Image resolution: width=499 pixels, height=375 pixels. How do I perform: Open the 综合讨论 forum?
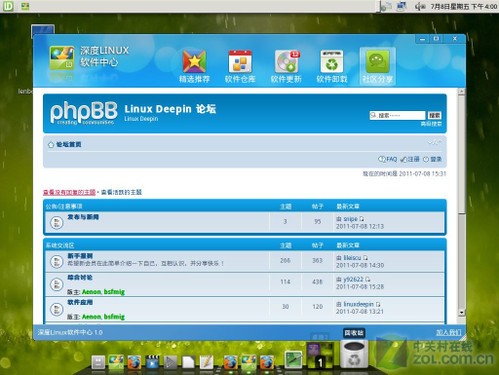(x=80, y=278)
